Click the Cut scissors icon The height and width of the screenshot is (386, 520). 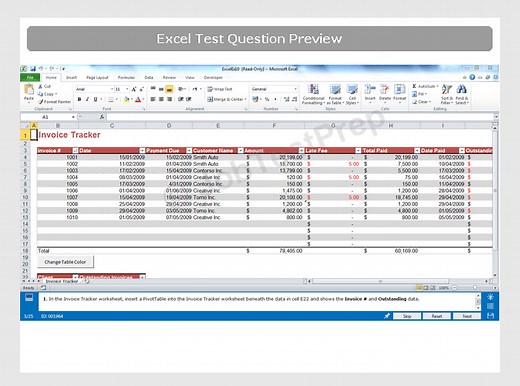pyautogui.click(x=40, y=86)
